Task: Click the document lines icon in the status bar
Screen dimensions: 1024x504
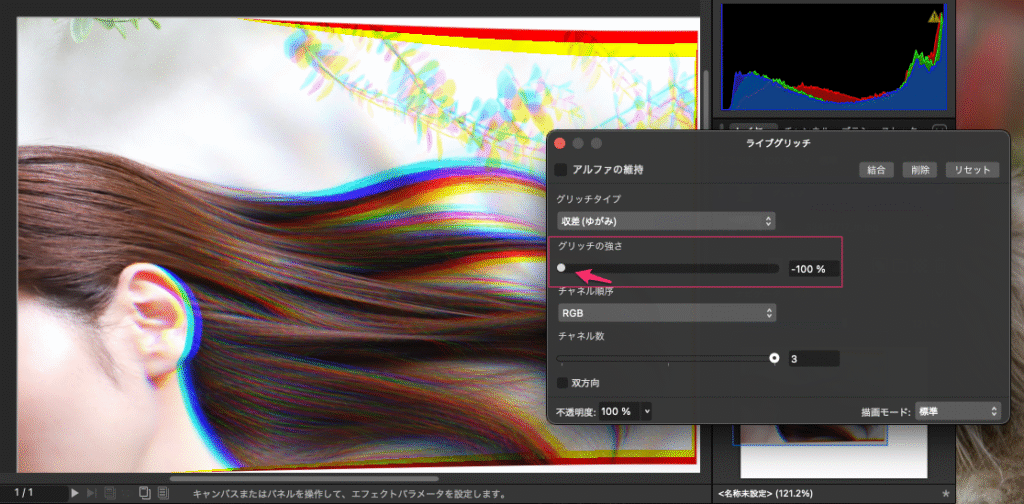Action: pyautogui.click(x=163, y=493)
